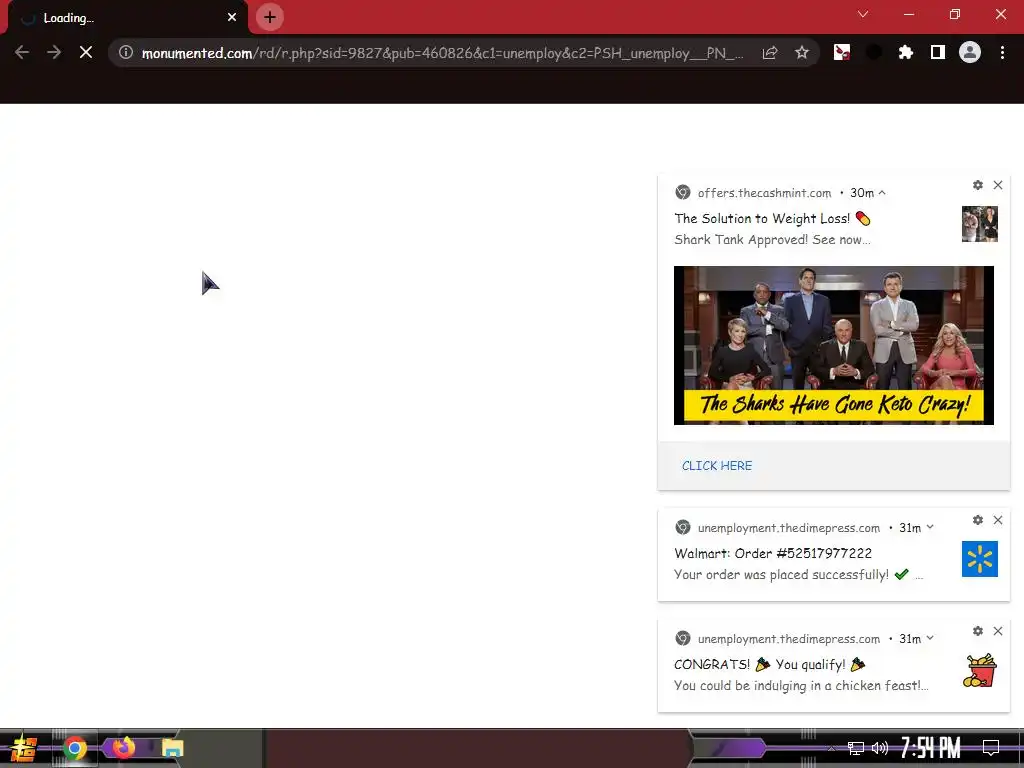Open the Sharks Have Gone Keto Crazy image
1024x768 pixels.
click(x=833, y=345)
